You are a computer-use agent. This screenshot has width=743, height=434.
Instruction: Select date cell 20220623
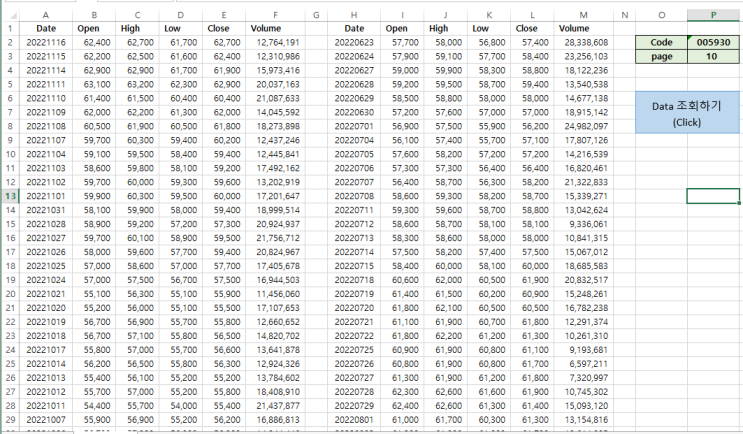tap(354, 42)
